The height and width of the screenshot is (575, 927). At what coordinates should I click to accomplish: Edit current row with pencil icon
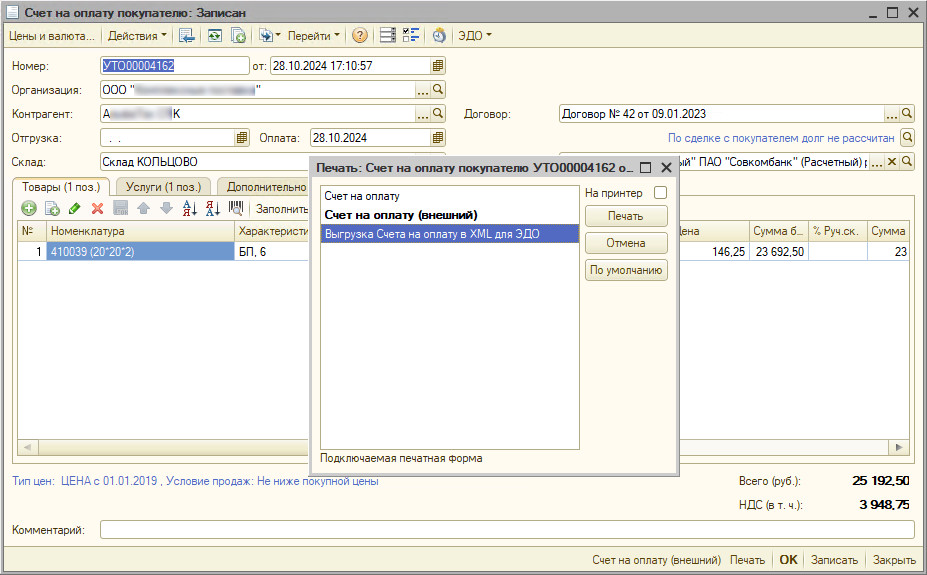click(74, 208)
